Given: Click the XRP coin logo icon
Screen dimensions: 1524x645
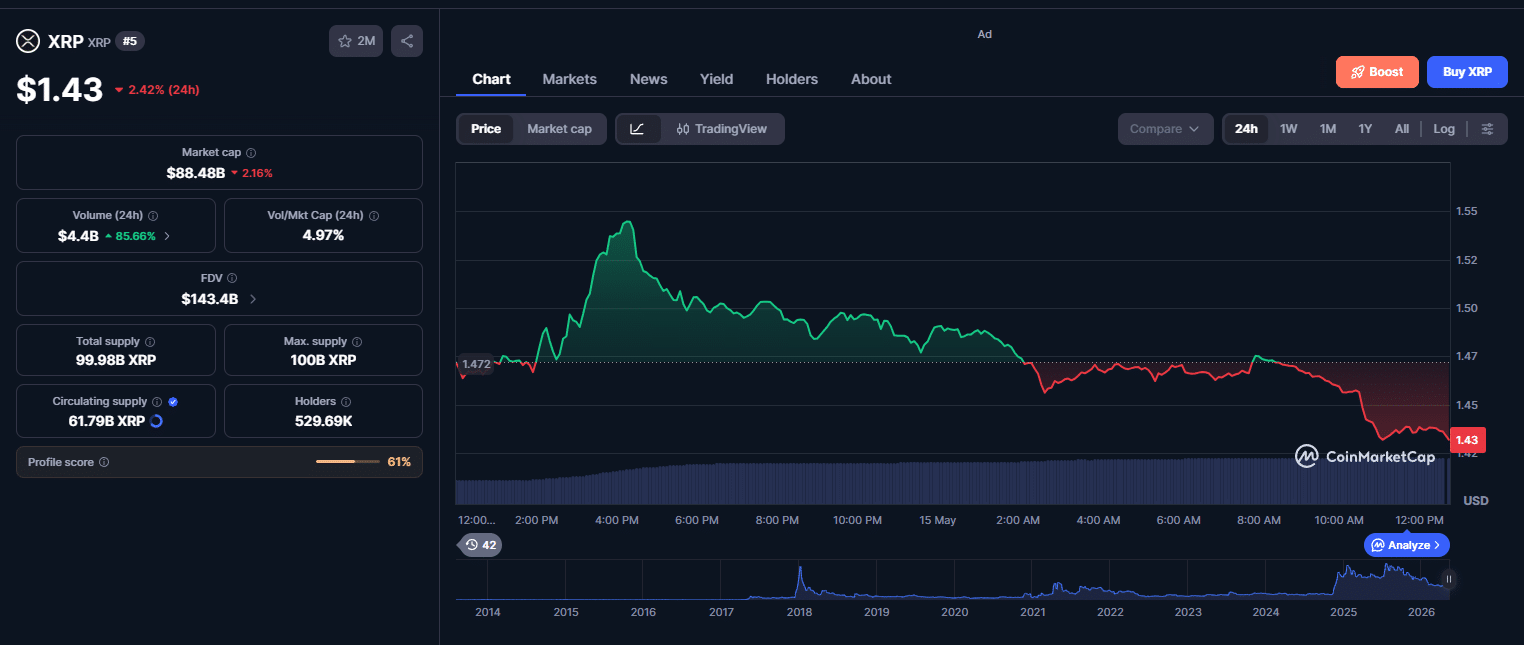Looking at the screenshot, I should coord(27,41).
